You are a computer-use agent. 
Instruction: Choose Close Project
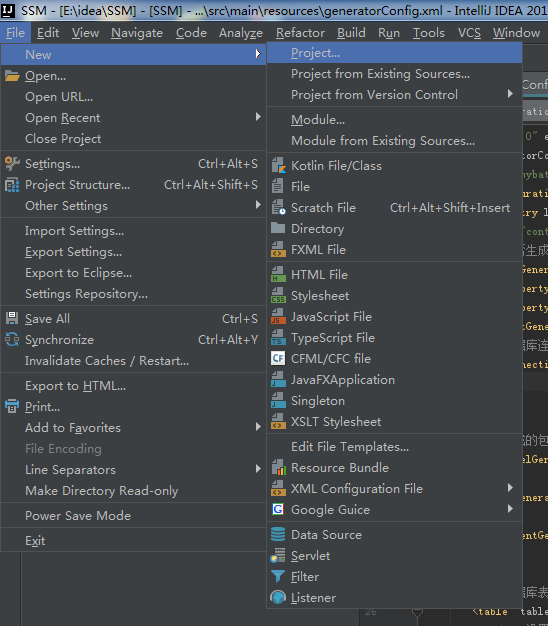coord(133,139)
